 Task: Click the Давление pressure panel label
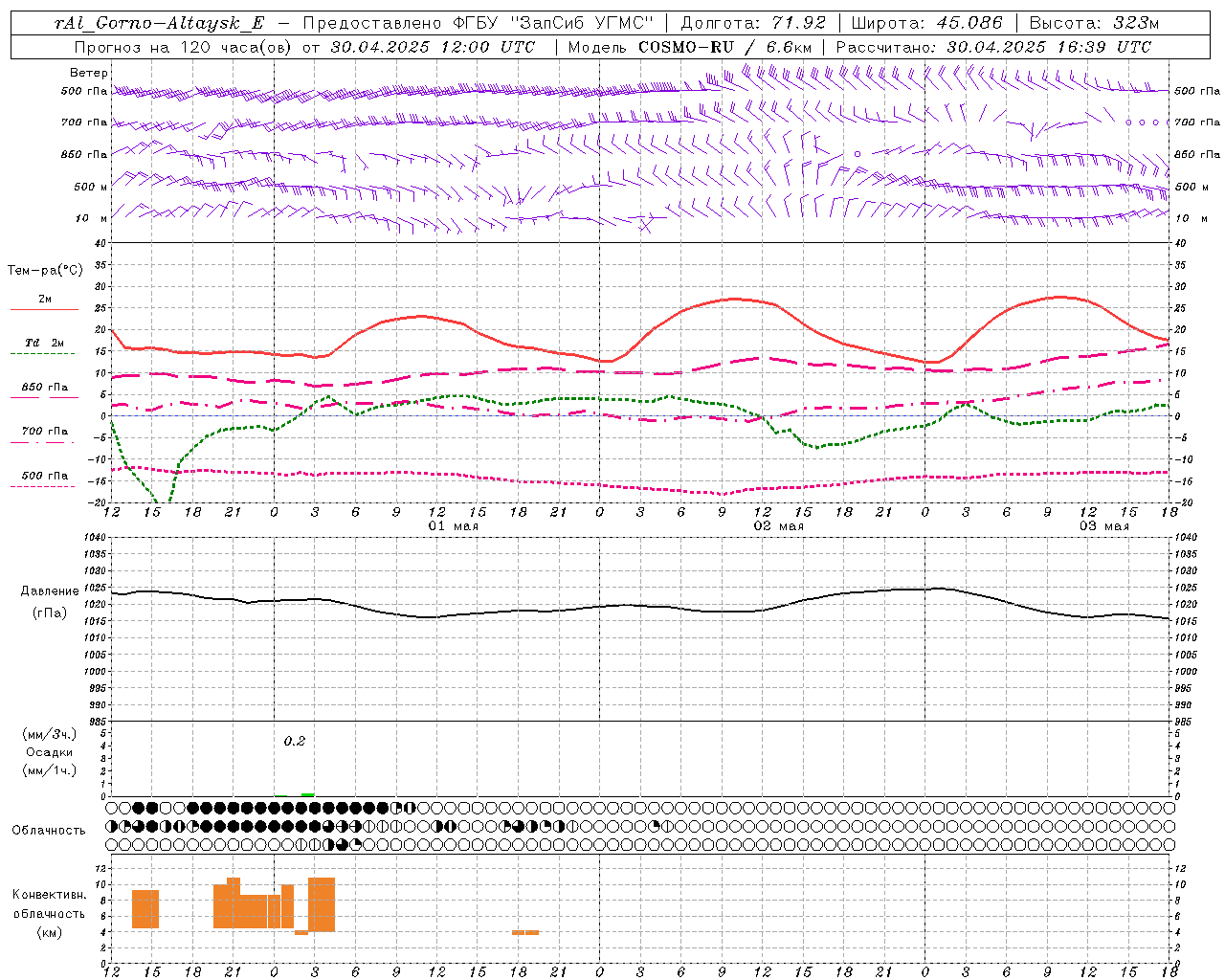click(x=50, y=591)
